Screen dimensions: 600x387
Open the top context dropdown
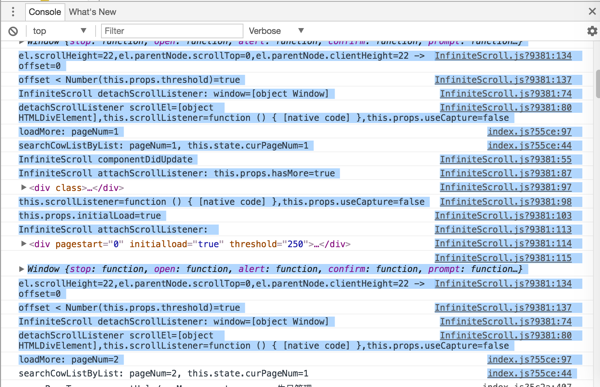59,31
